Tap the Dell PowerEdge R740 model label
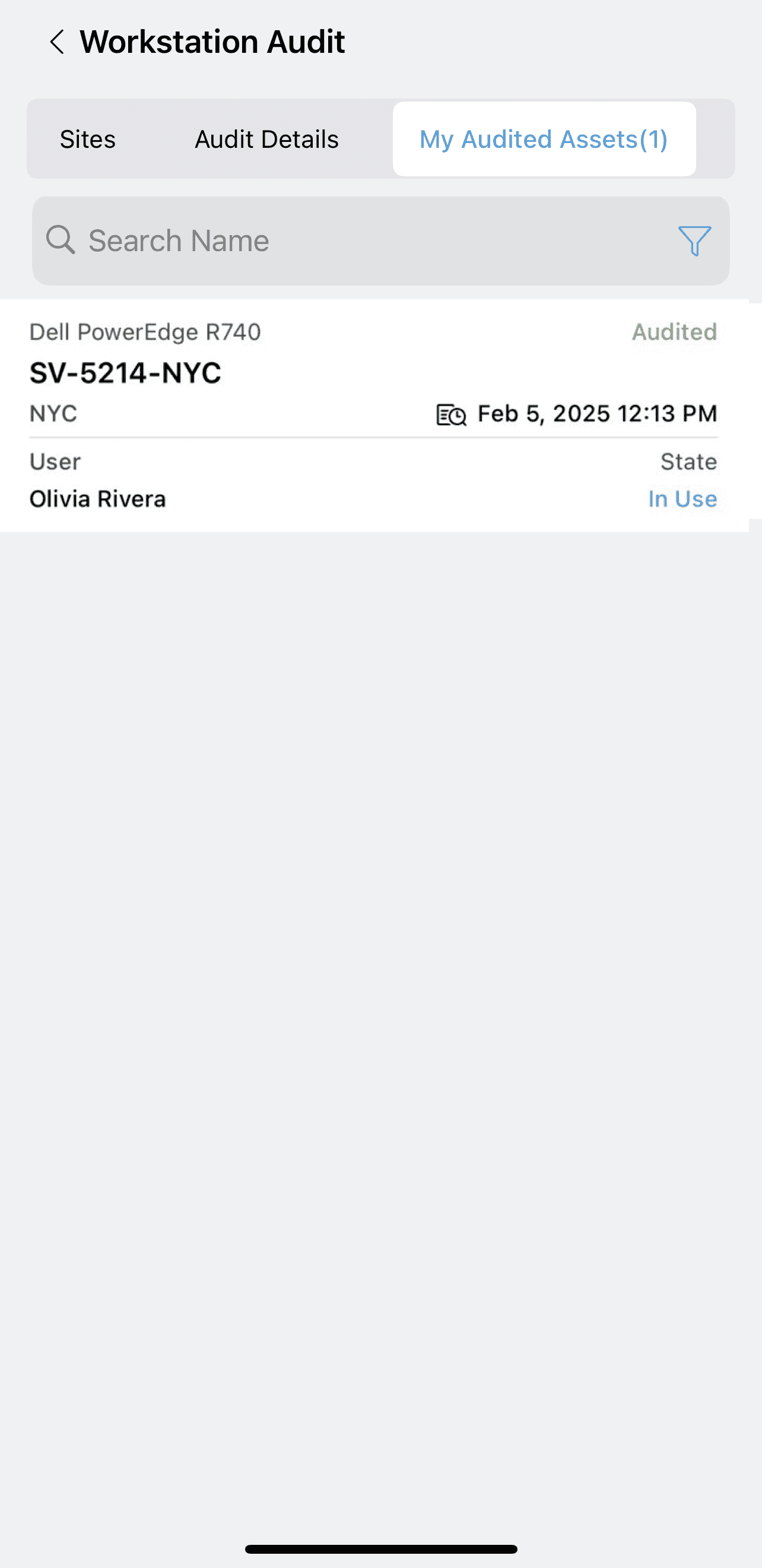The width and height of the screenshot is (762, 1568). [145, 332]
